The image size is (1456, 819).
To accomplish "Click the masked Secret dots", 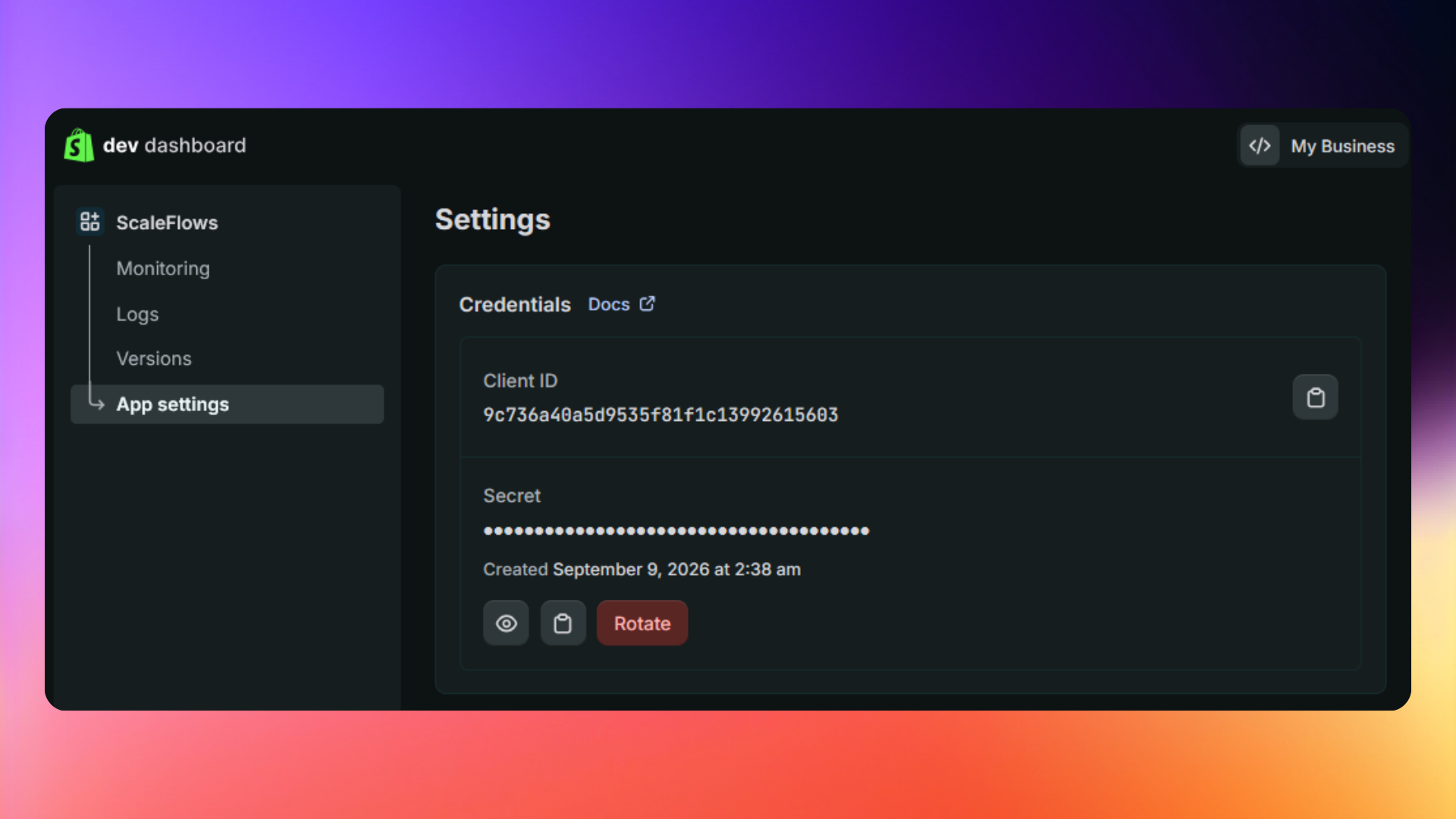I will (x=676, y=530).
